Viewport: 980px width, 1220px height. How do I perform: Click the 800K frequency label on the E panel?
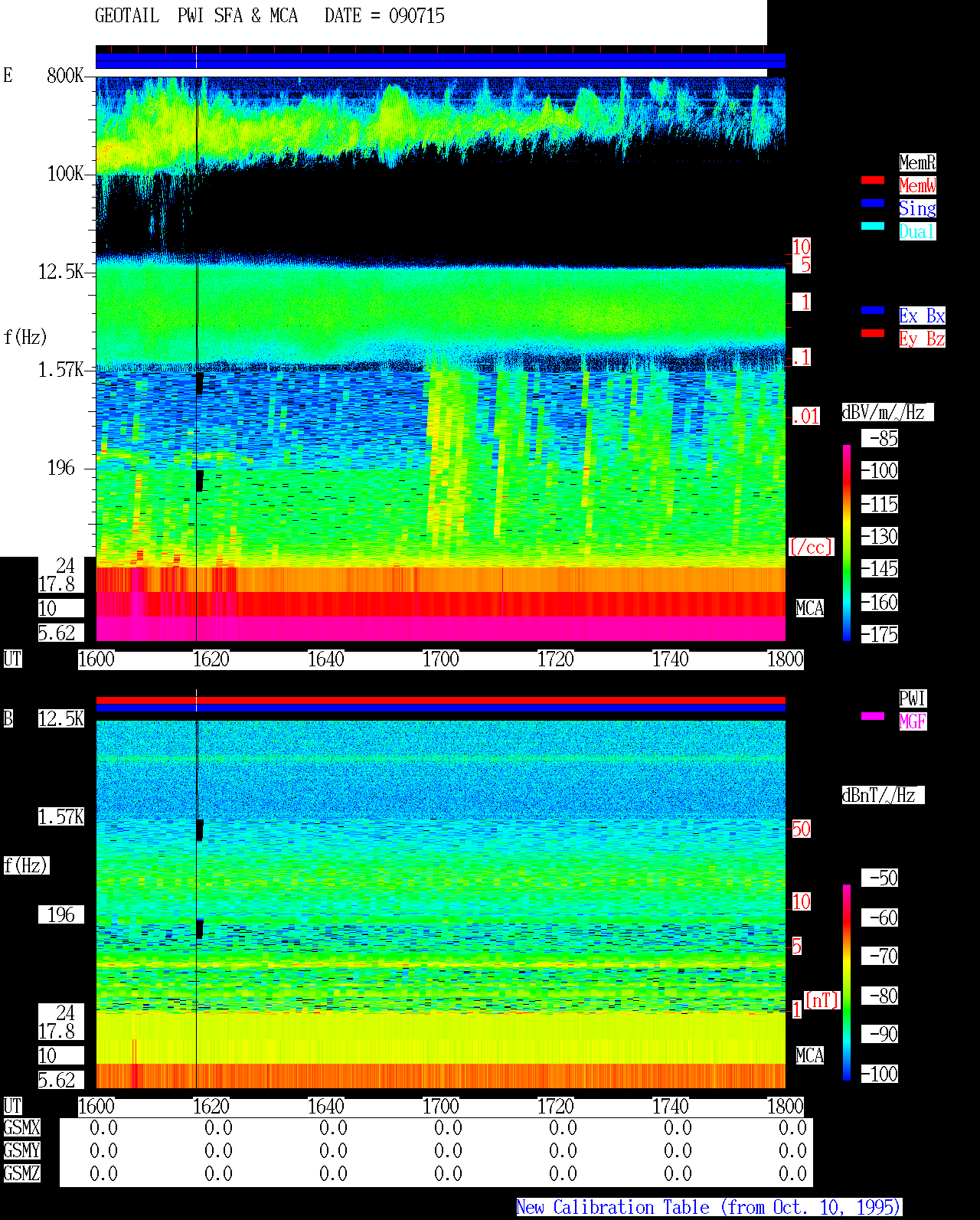pos(66,76)
